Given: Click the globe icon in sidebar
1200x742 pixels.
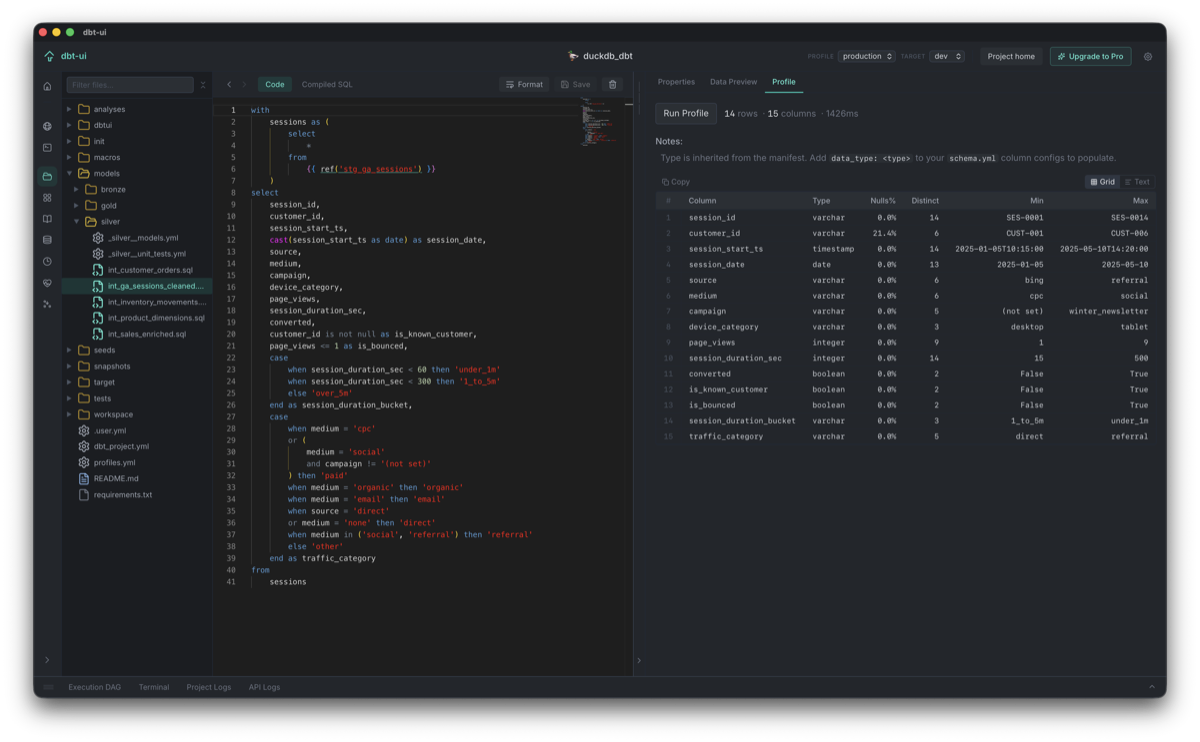Looking at the screenshot, I should click(47, 126).
